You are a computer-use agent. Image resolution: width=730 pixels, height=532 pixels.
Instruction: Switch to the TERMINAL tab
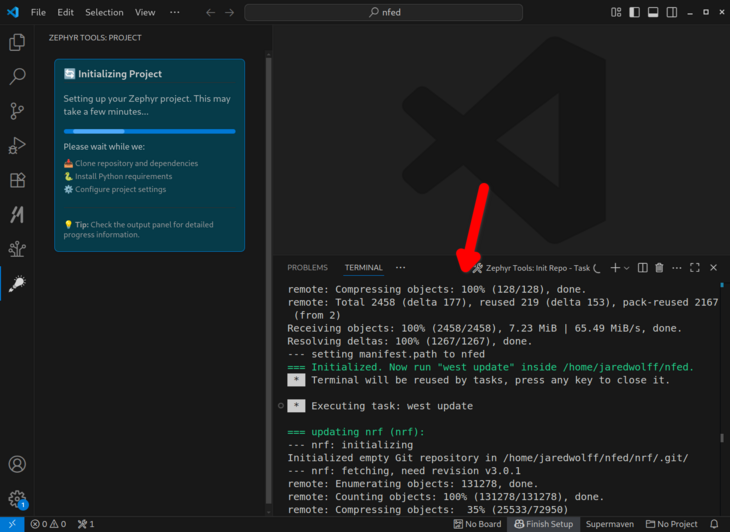tap(364, 268)
